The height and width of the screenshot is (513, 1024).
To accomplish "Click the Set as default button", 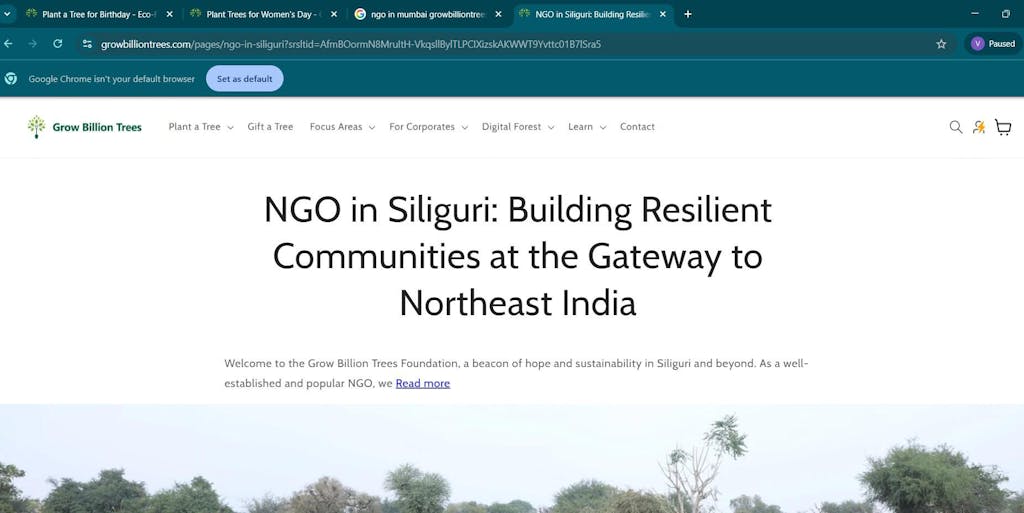I will pos(244,79).
